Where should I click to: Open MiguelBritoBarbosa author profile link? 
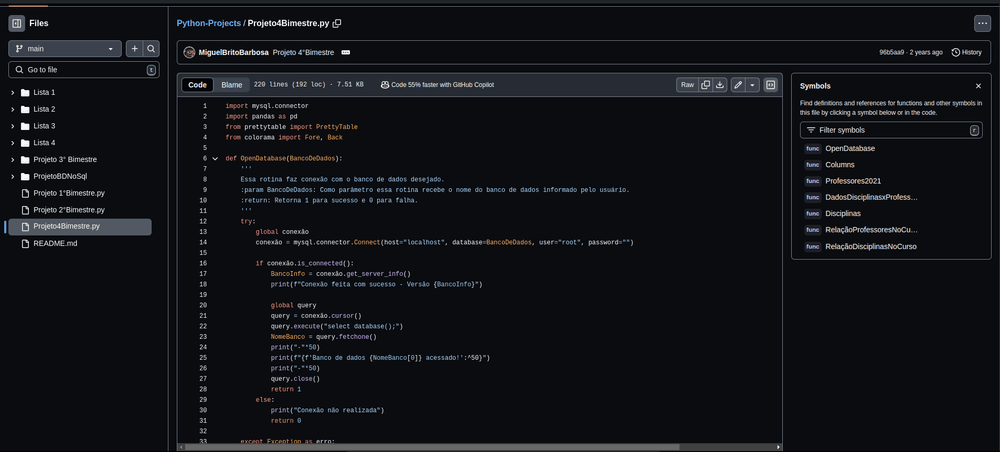point(233,52)
